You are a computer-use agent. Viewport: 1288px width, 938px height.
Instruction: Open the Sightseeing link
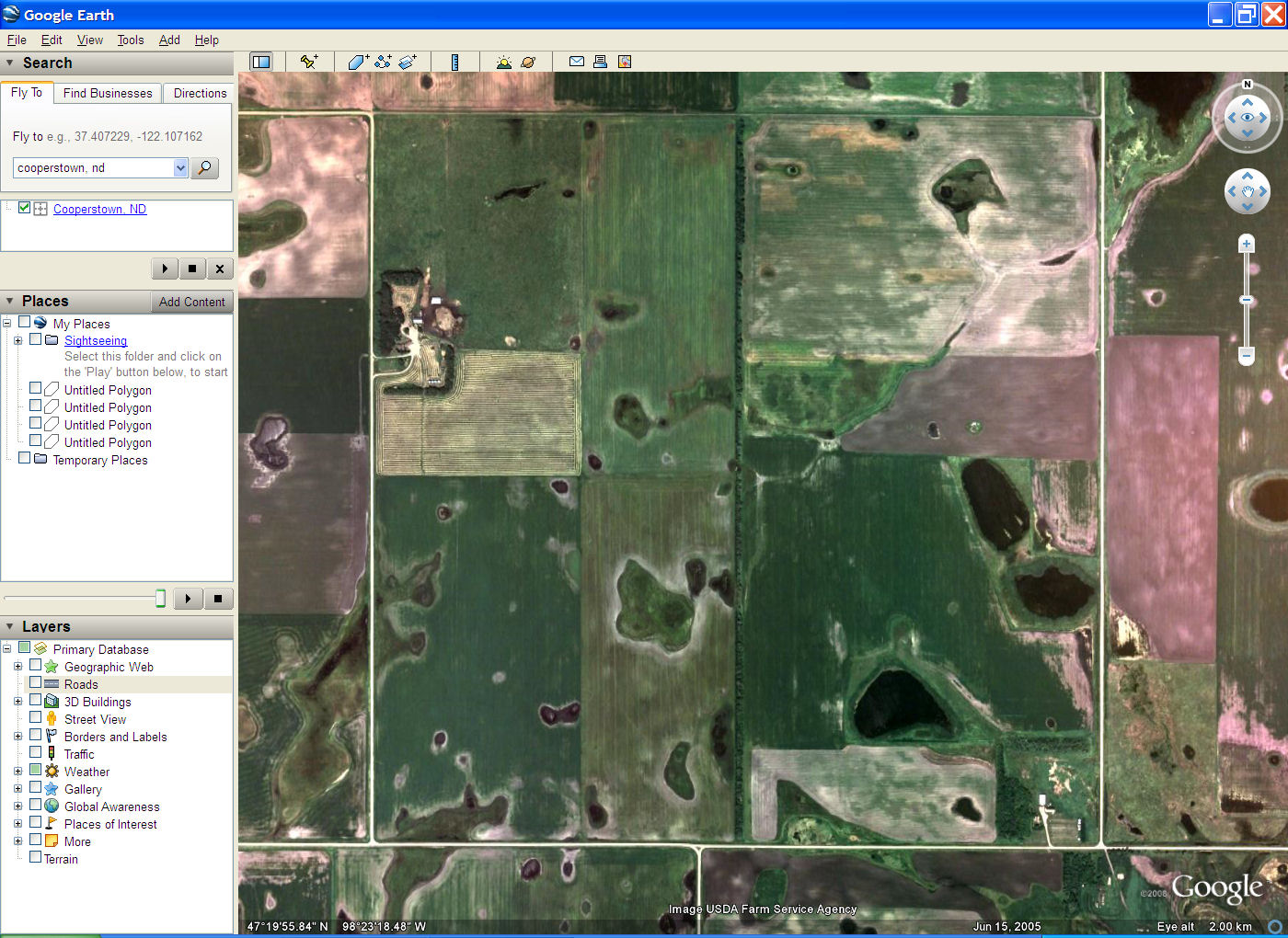coord(96,340)
